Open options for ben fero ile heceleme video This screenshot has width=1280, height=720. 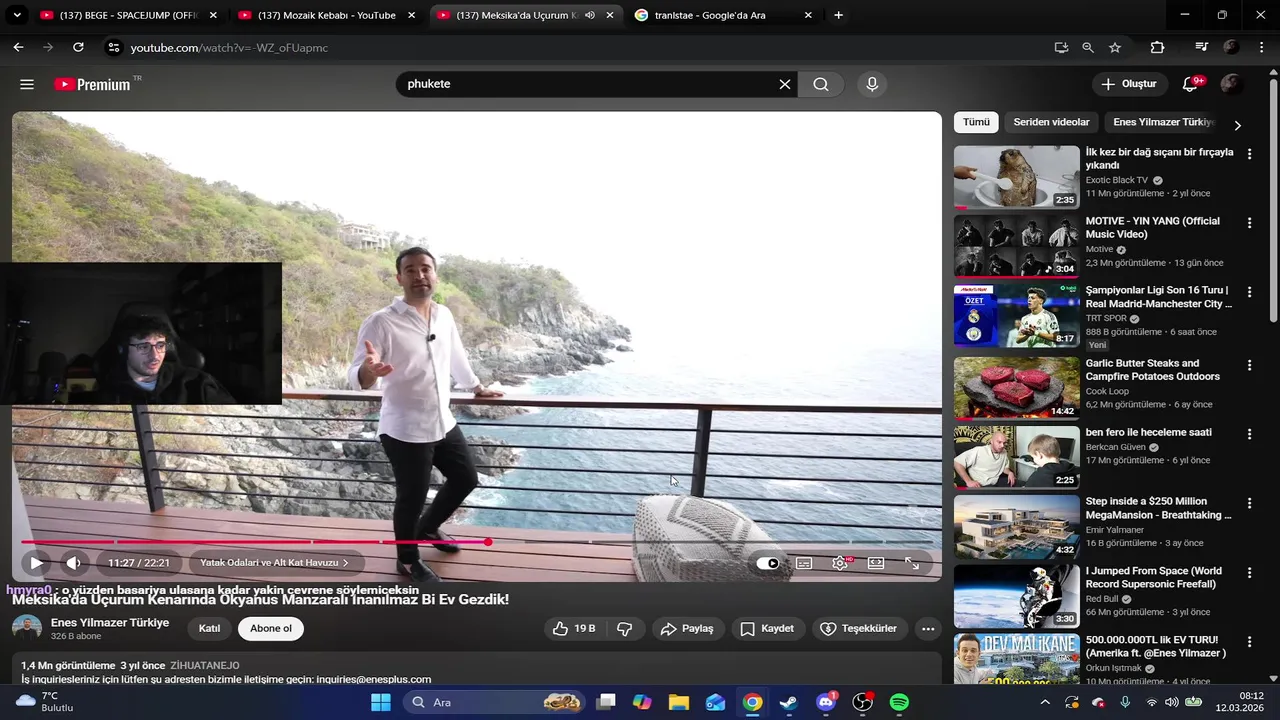pos(1249,434)
